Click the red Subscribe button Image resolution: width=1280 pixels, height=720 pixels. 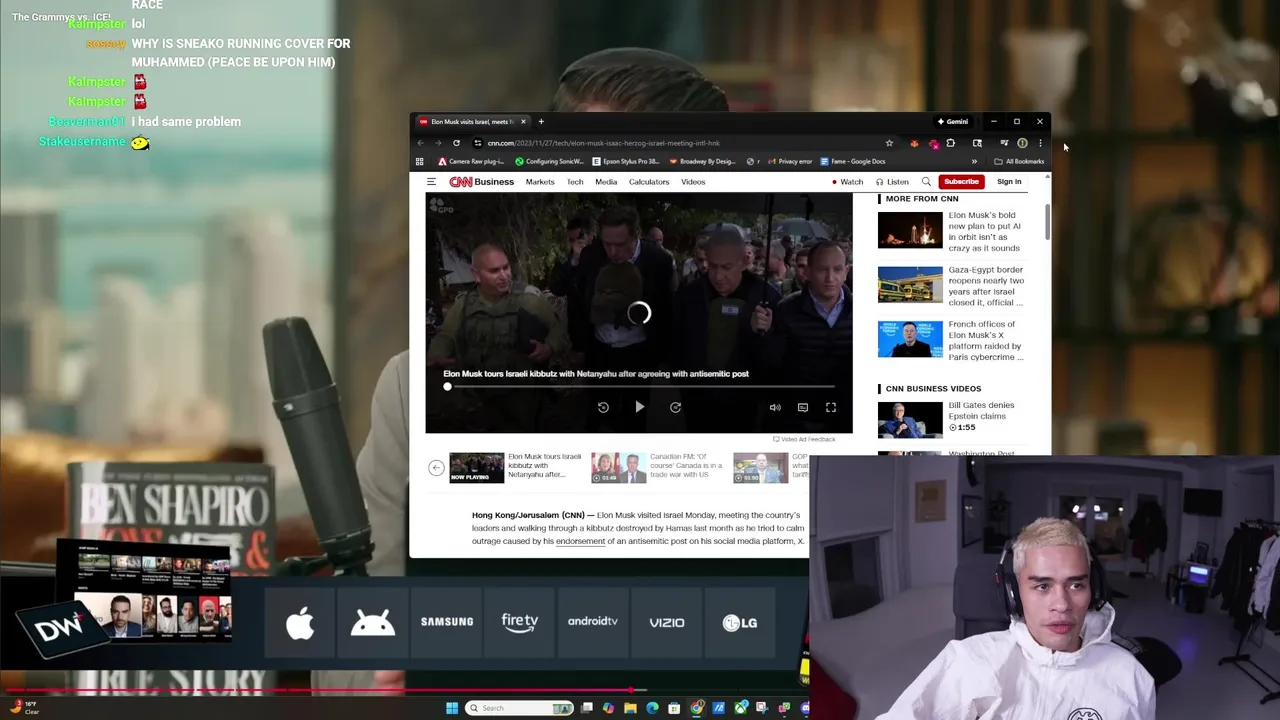click(x=960, y=182)
